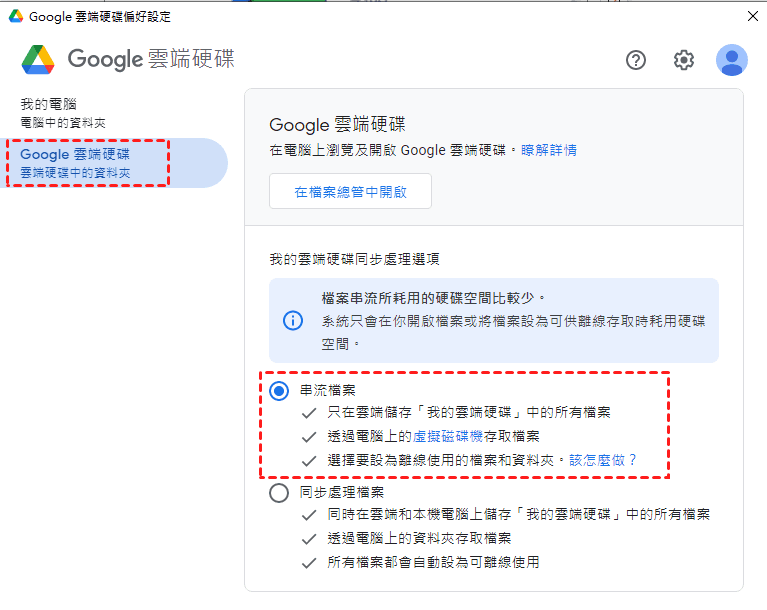Screen dimensions: 767x610
Task: Click the user account avatar
Action: click(731, 60)
